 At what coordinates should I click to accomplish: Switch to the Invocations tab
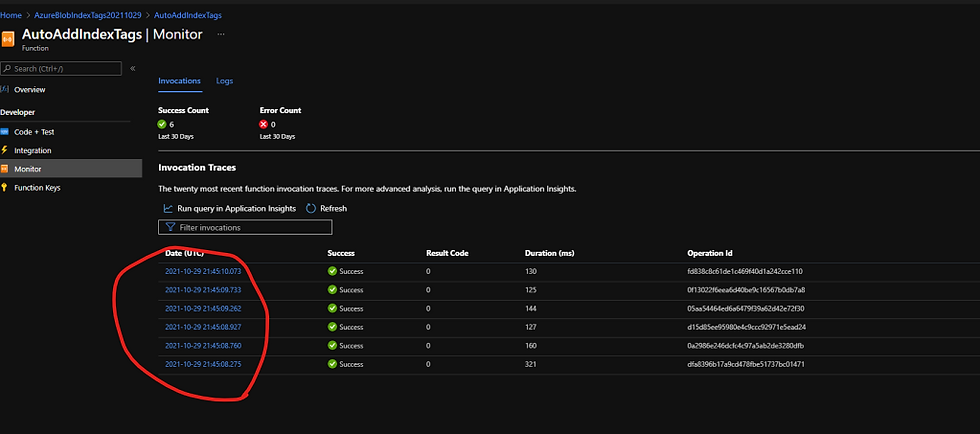tap(179, 81)
